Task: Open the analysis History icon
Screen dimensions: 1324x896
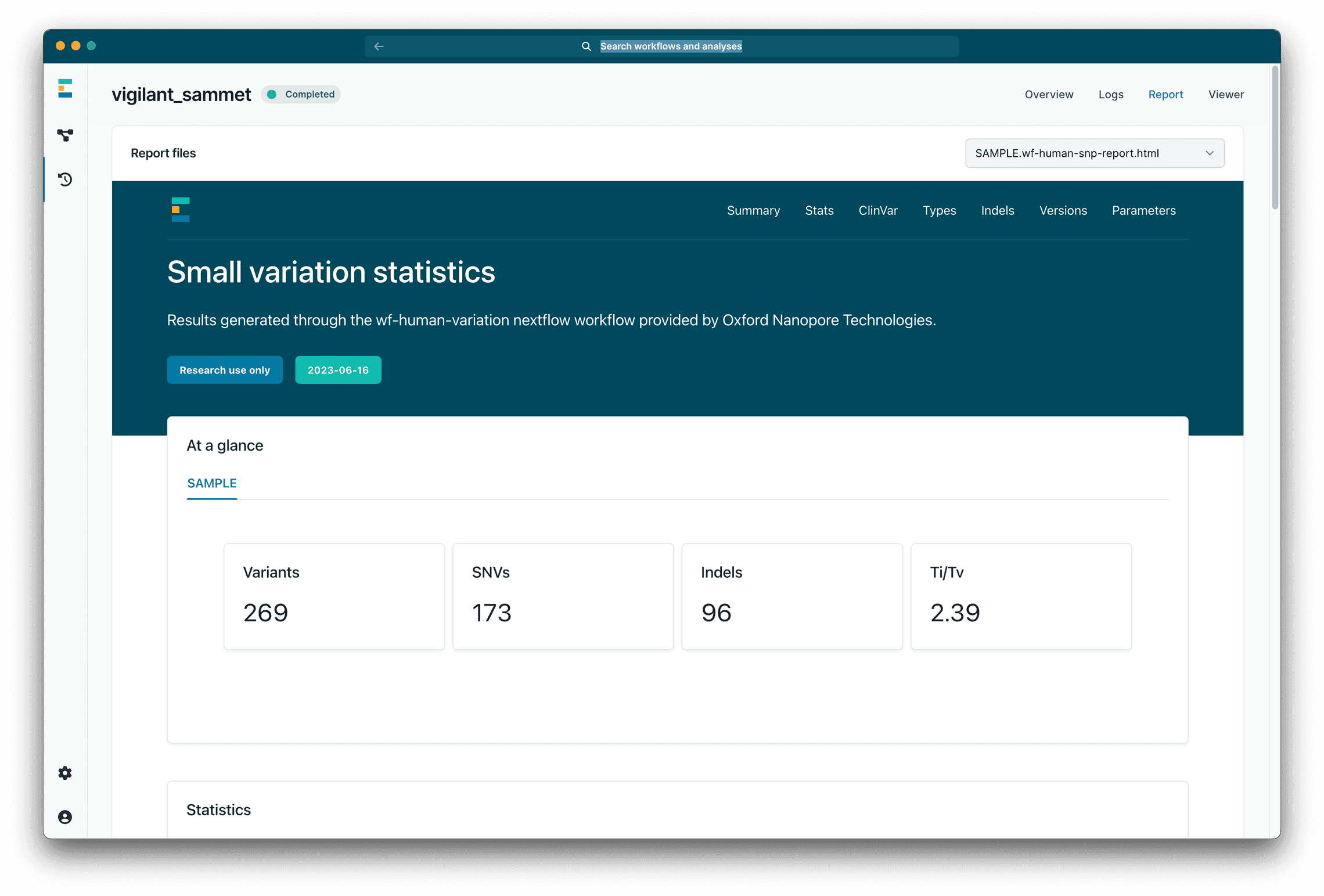Action: tap(64, 179)
